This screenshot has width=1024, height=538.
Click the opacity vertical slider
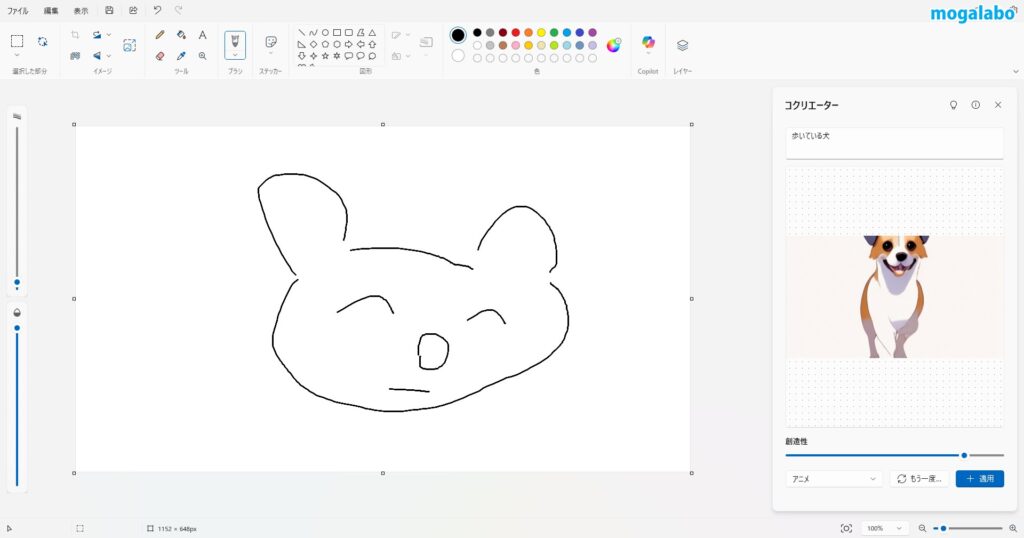[17, 405]
